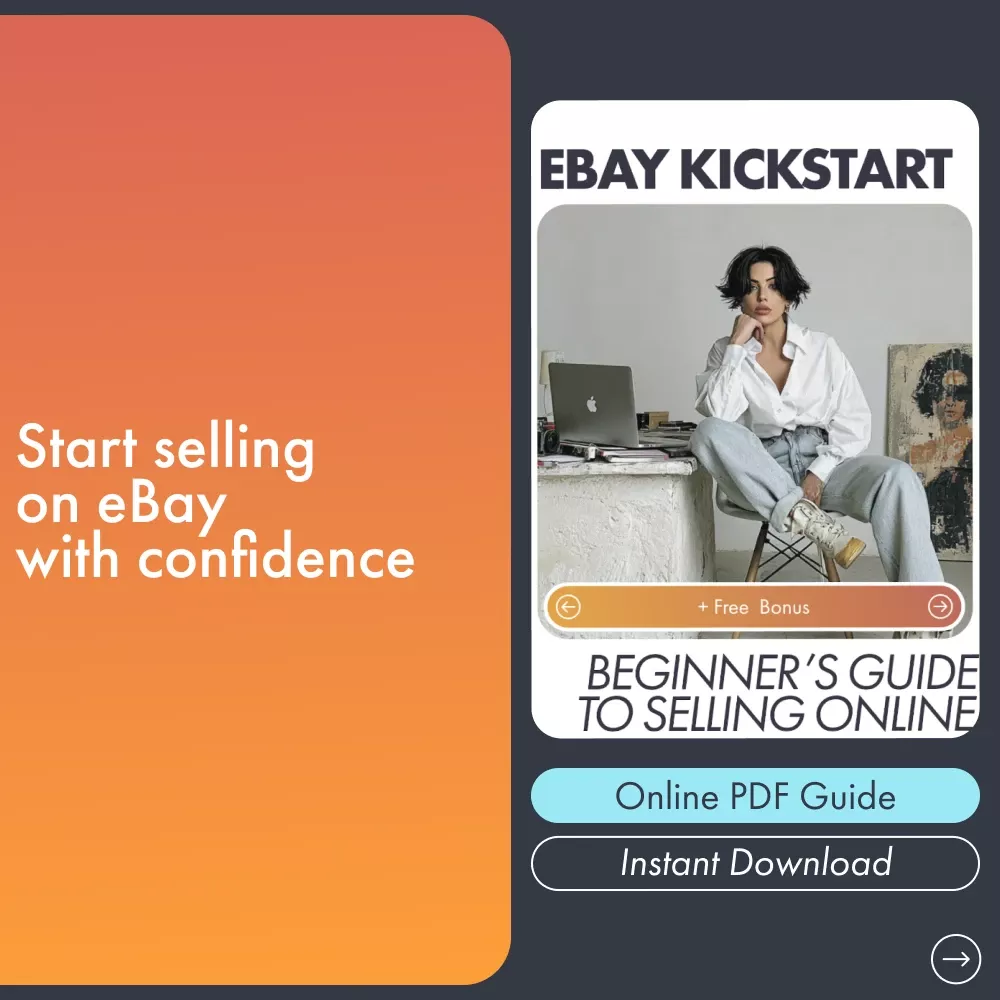The height and width of the screenshot is (1000, 1000).
Task: Go to next slide with bottom-right arrow
Action: click(x=955, y=959)
